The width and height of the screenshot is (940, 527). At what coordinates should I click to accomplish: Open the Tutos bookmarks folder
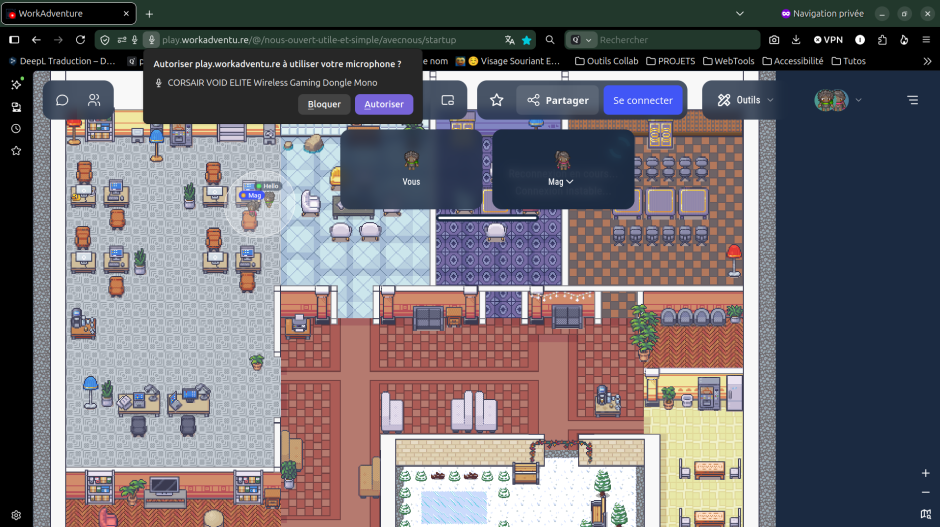(x=848, y=61)
